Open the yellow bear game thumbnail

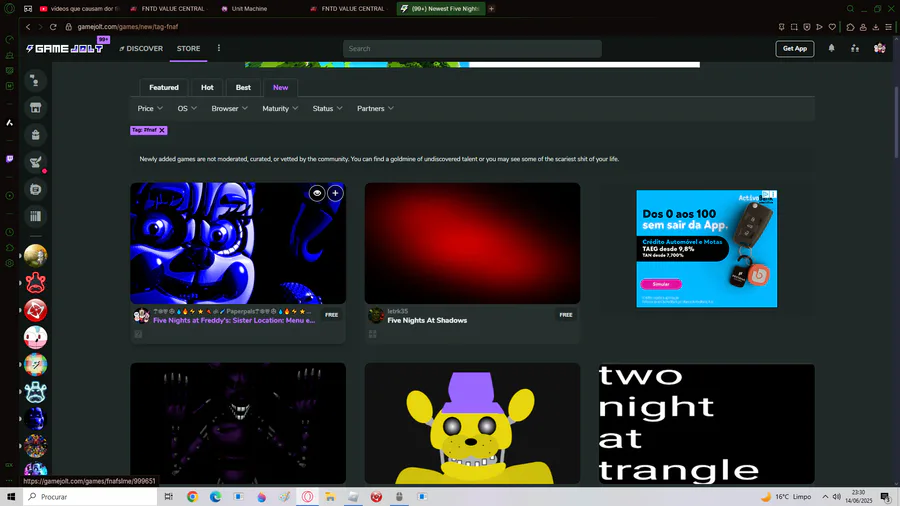[472, 423]
